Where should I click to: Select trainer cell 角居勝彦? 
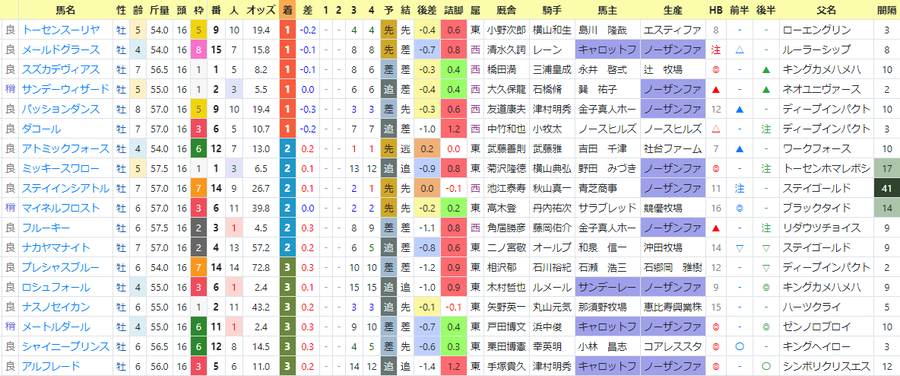click(x=507, y=228)
